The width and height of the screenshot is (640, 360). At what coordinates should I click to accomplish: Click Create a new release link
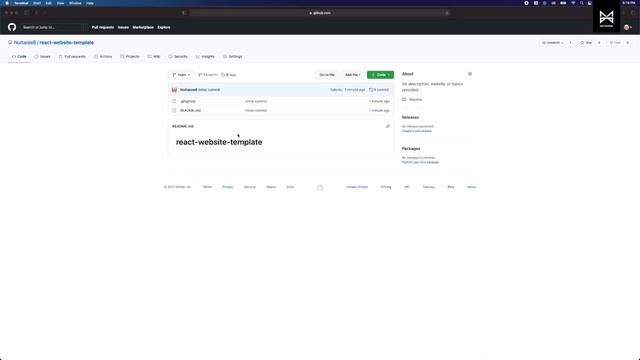coord(417,131)
